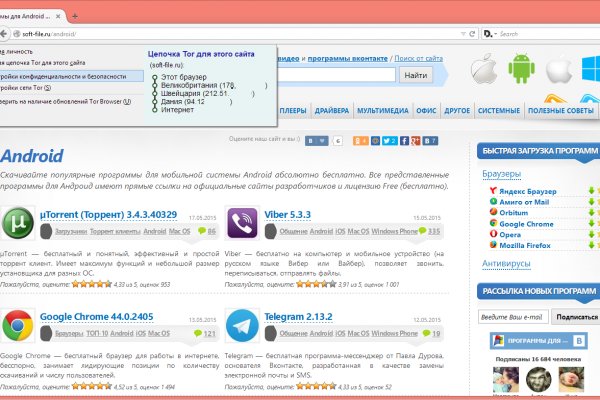Click the VK like button

(x=316, y=141)
